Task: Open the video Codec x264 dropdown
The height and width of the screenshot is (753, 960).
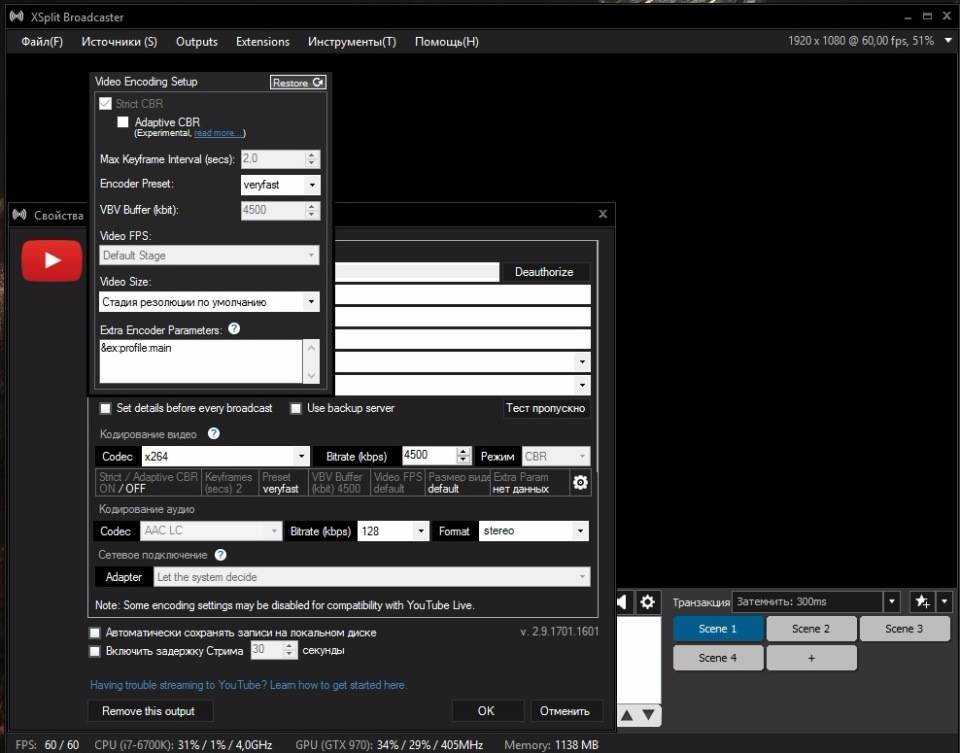Action: (225, 456)
